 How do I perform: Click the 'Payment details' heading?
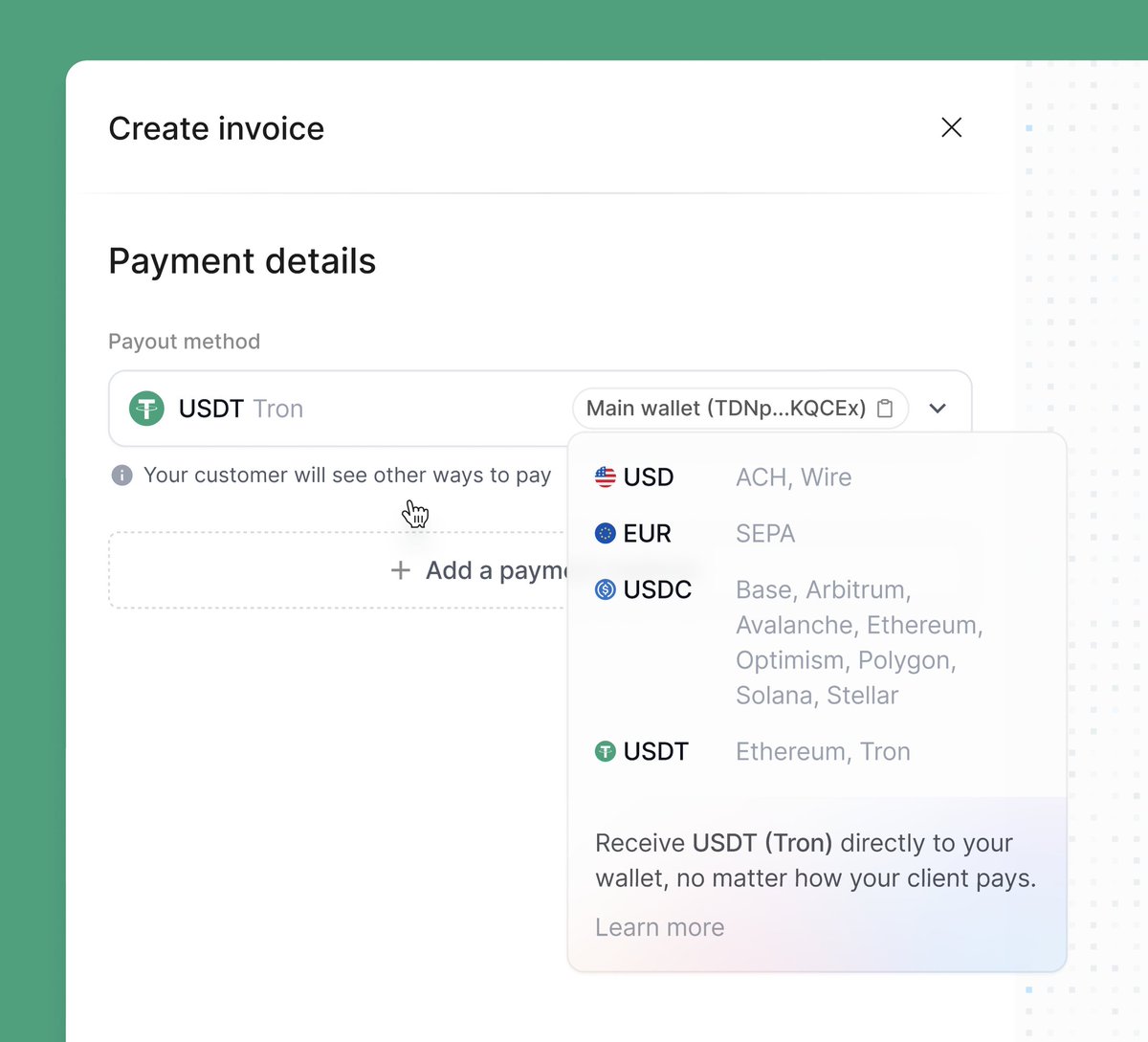(242, 261)
